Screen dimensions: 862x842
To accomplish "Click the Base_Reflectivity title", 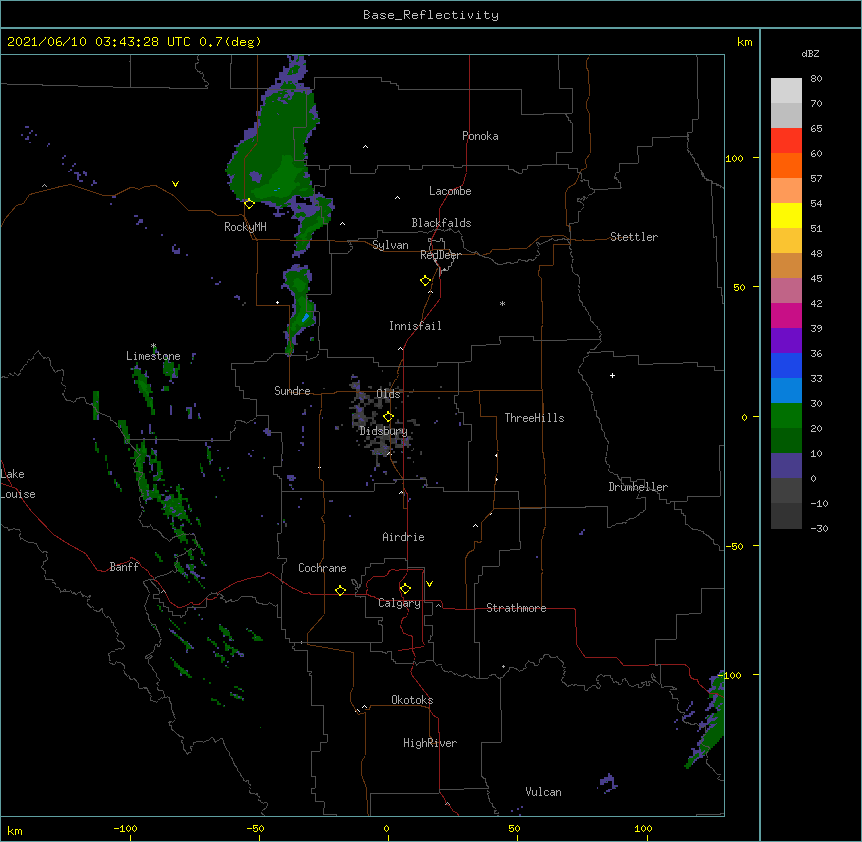I will pyautogui.click(x=431, y=15).
